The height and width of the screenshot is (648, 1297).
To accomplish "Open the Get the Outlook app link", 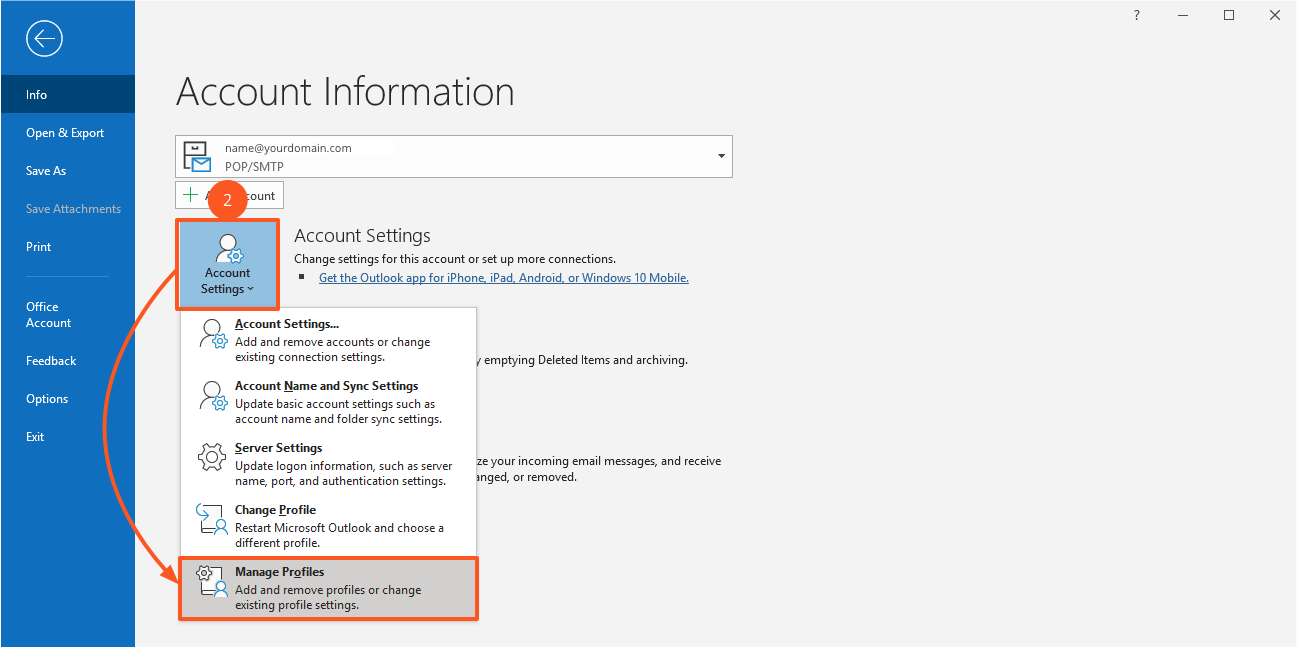I will (x=503, y=278).
